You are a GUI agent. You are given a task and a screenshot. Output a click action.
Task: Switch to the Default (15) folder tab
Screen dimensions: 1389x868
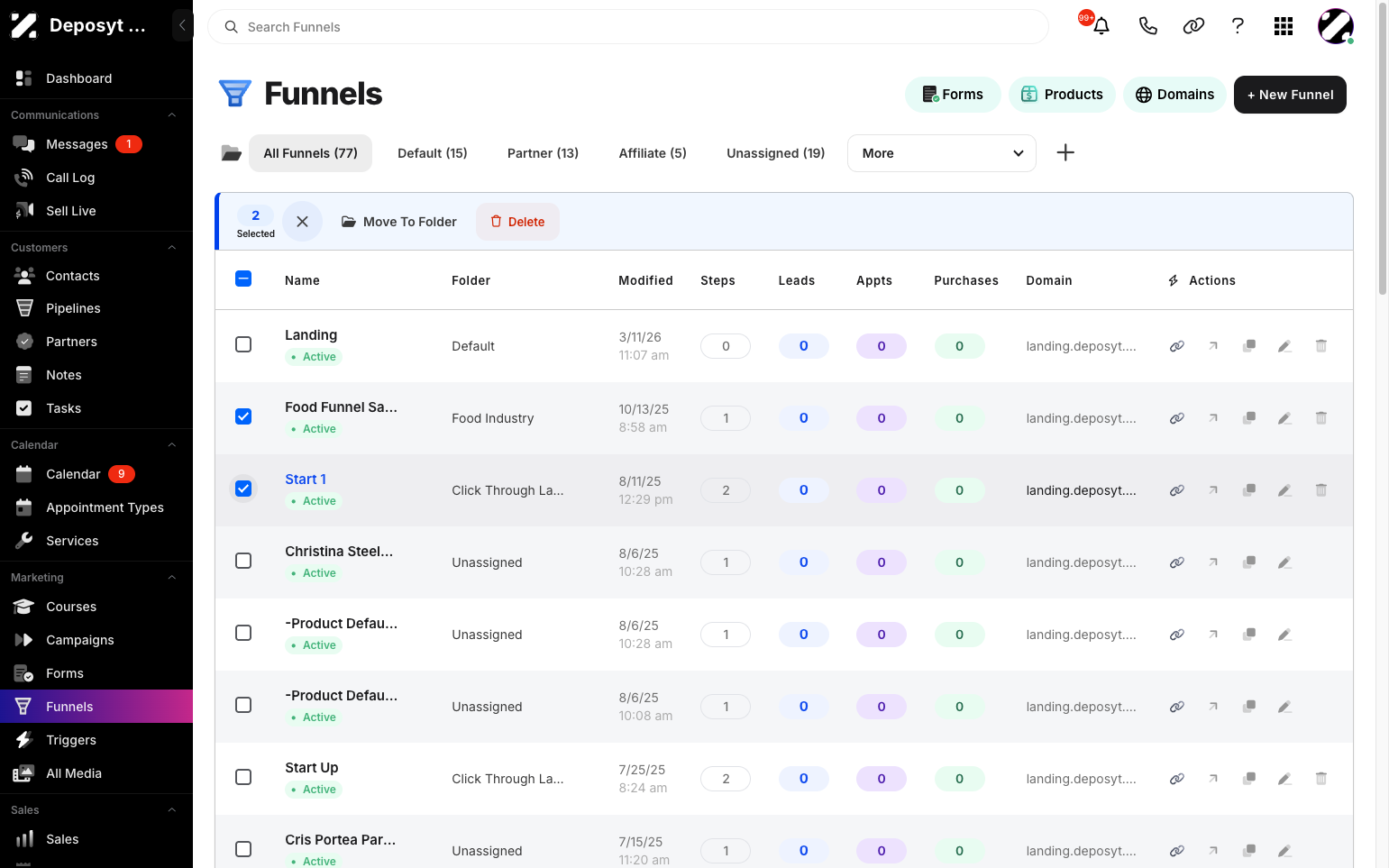tap(433, 153)
